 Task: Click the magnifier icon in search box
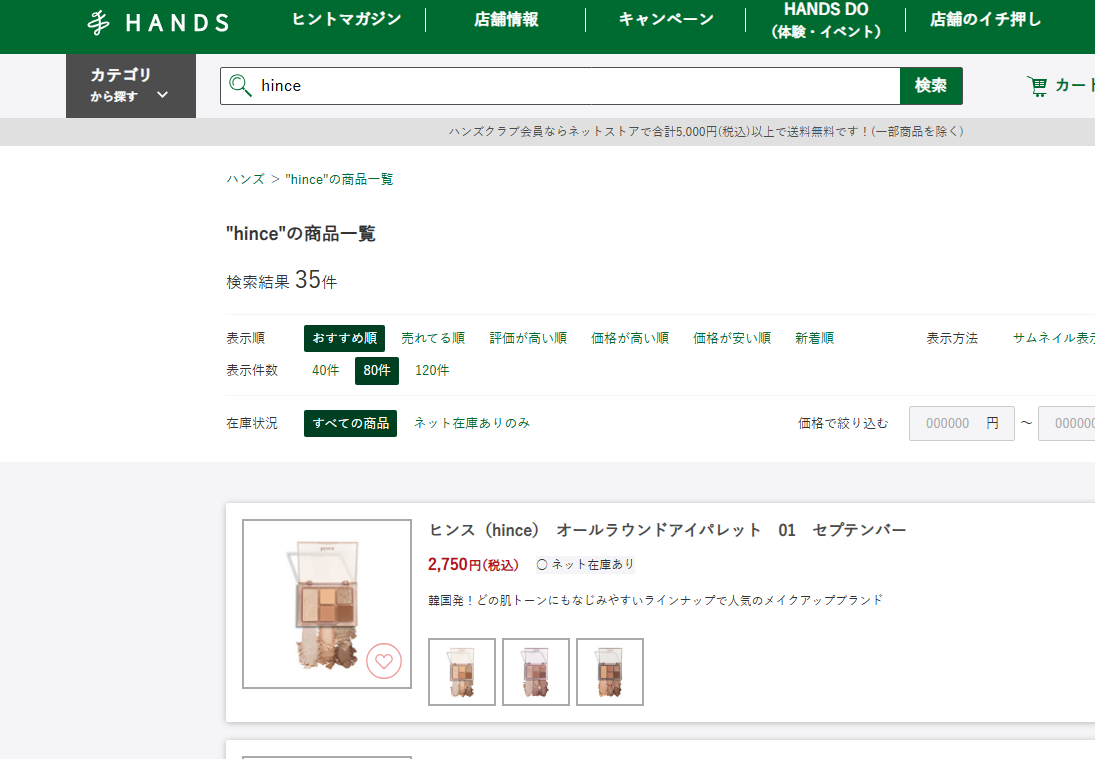(x=240, y=86)
